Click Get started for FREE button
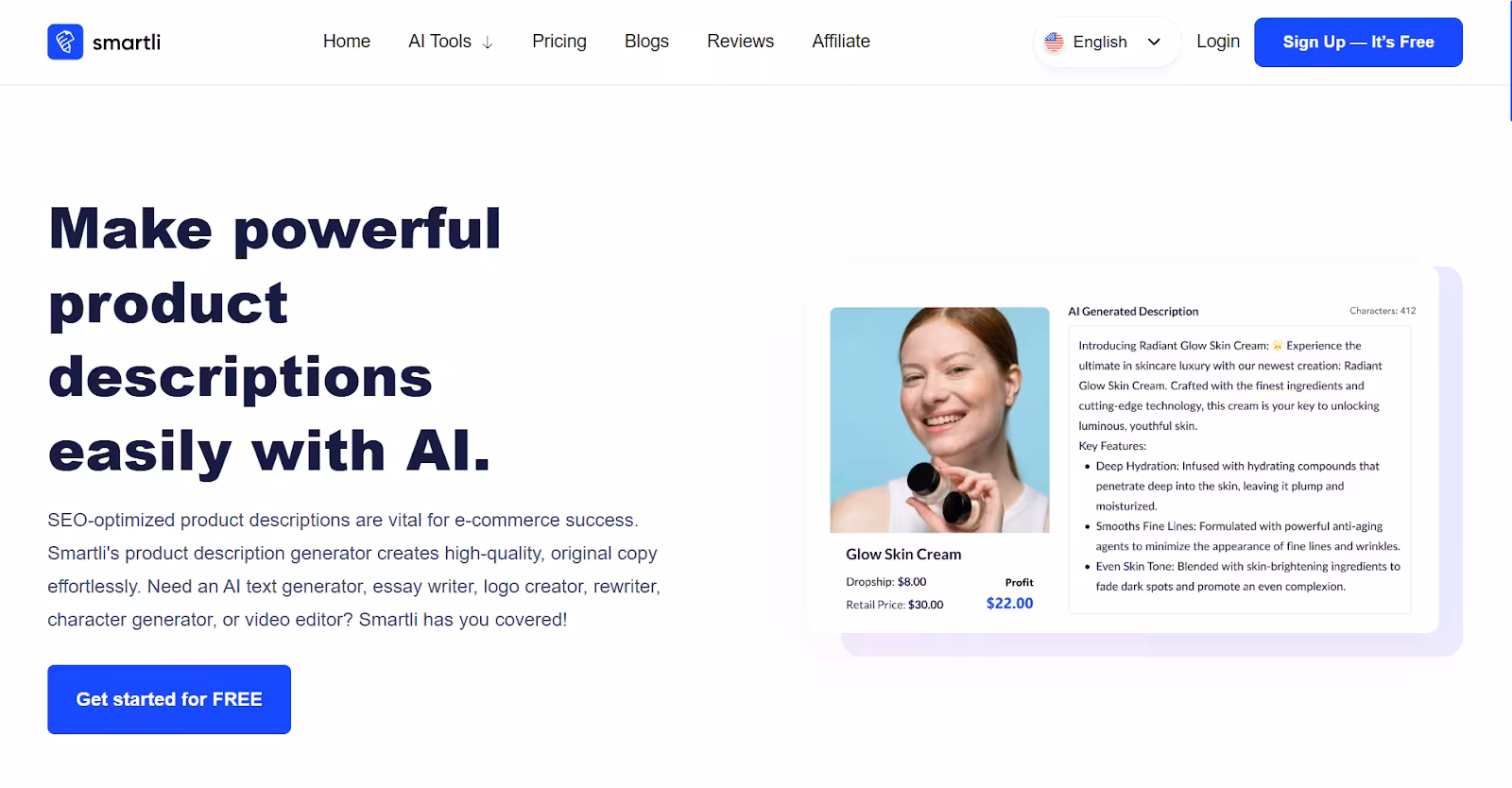This screenshot has width=1512, height=788. click(x=169, y=699)
